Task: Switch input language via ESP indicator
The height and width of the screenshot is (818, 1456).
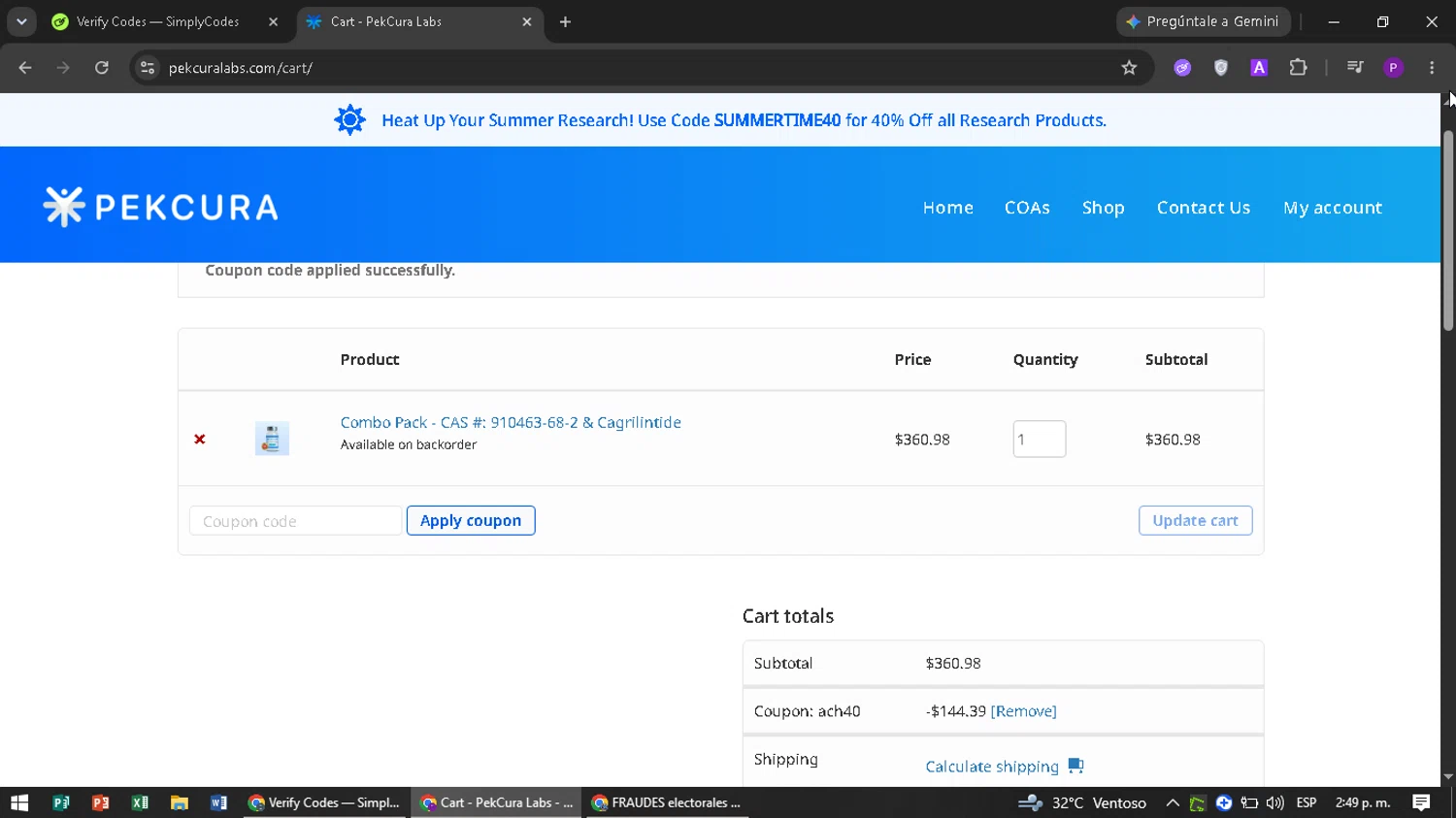Action: [1307, 802]
